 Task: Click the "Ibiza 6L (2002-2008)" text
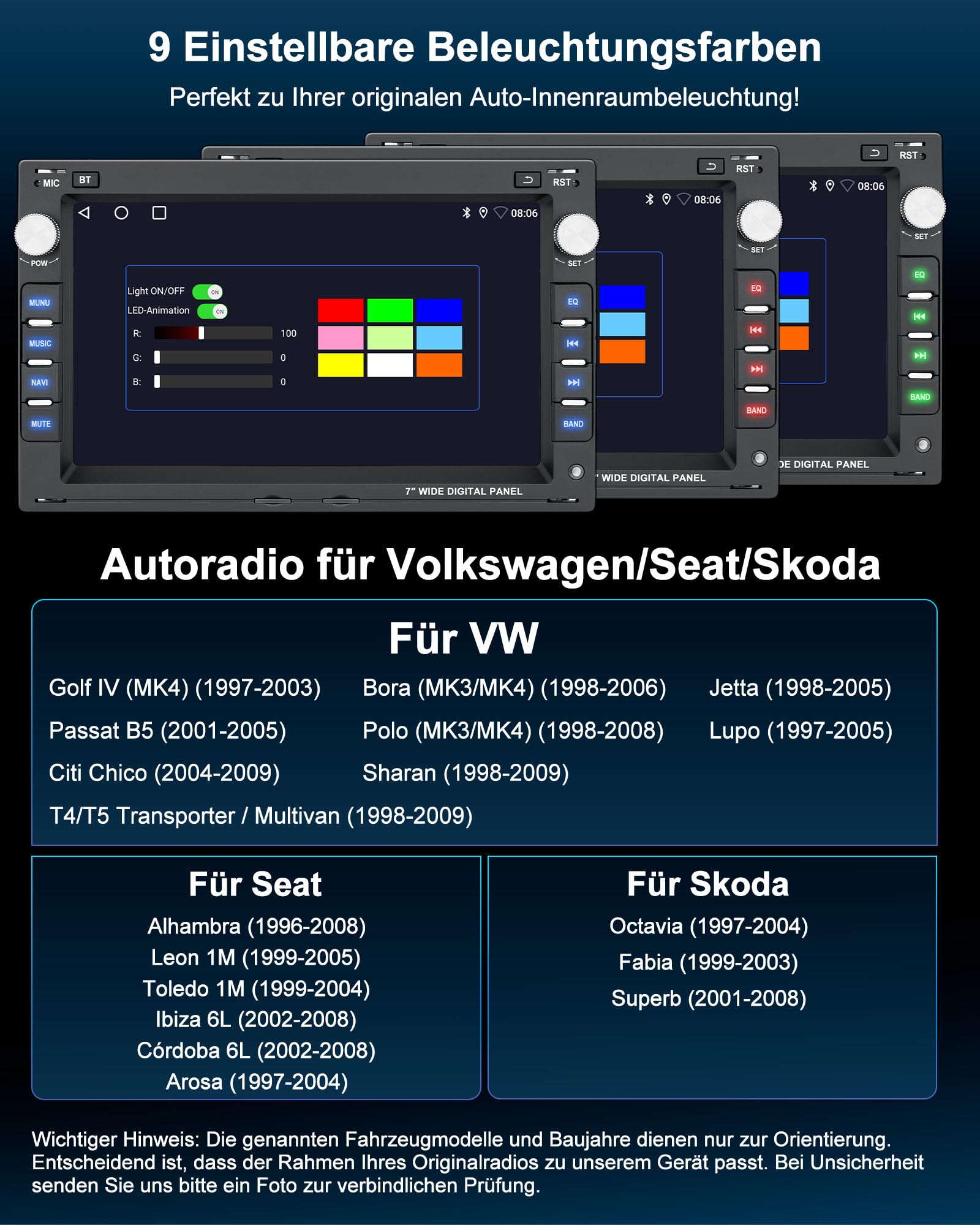[256, 1019]
